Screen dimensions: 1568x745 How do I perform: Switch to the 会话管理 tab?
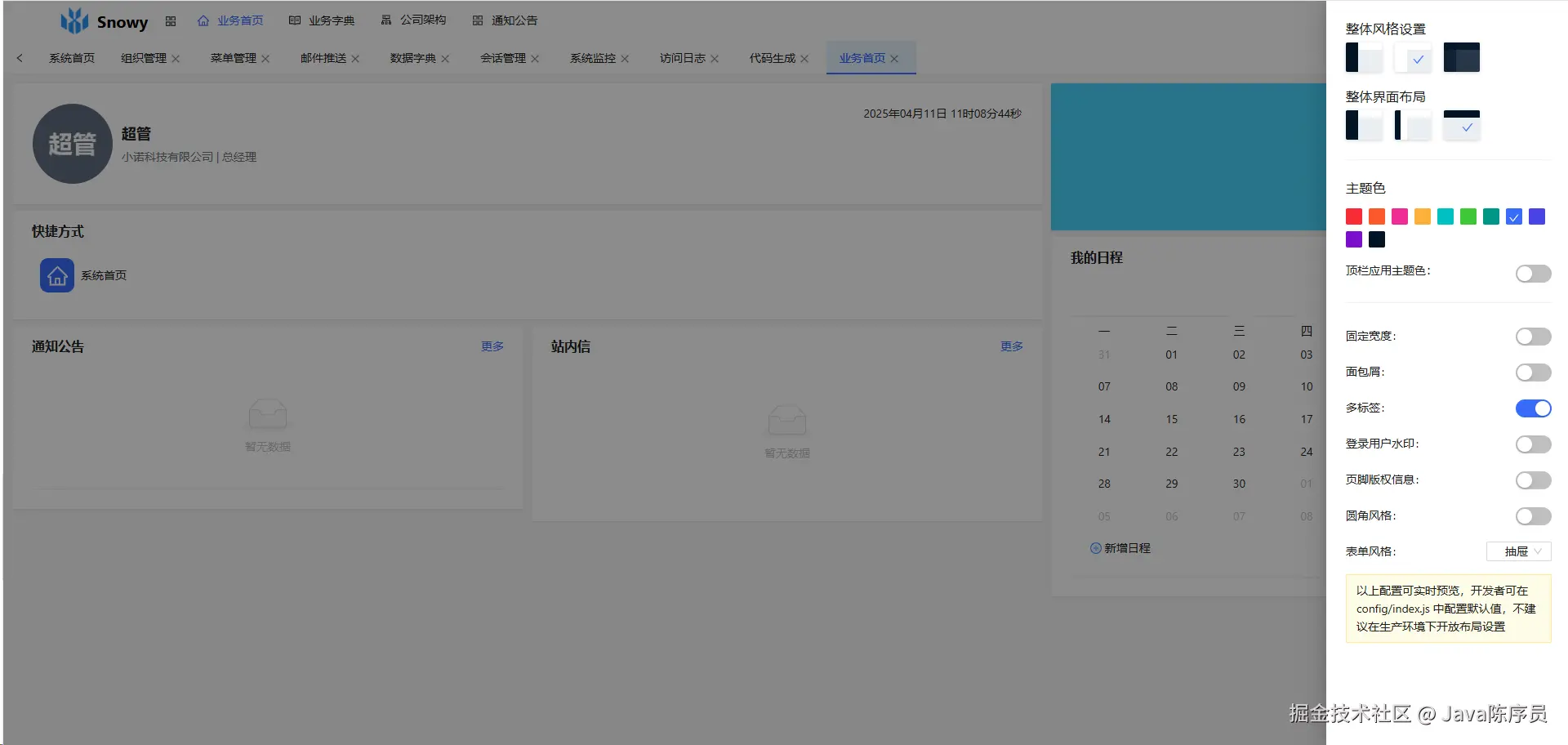(503, 58)
